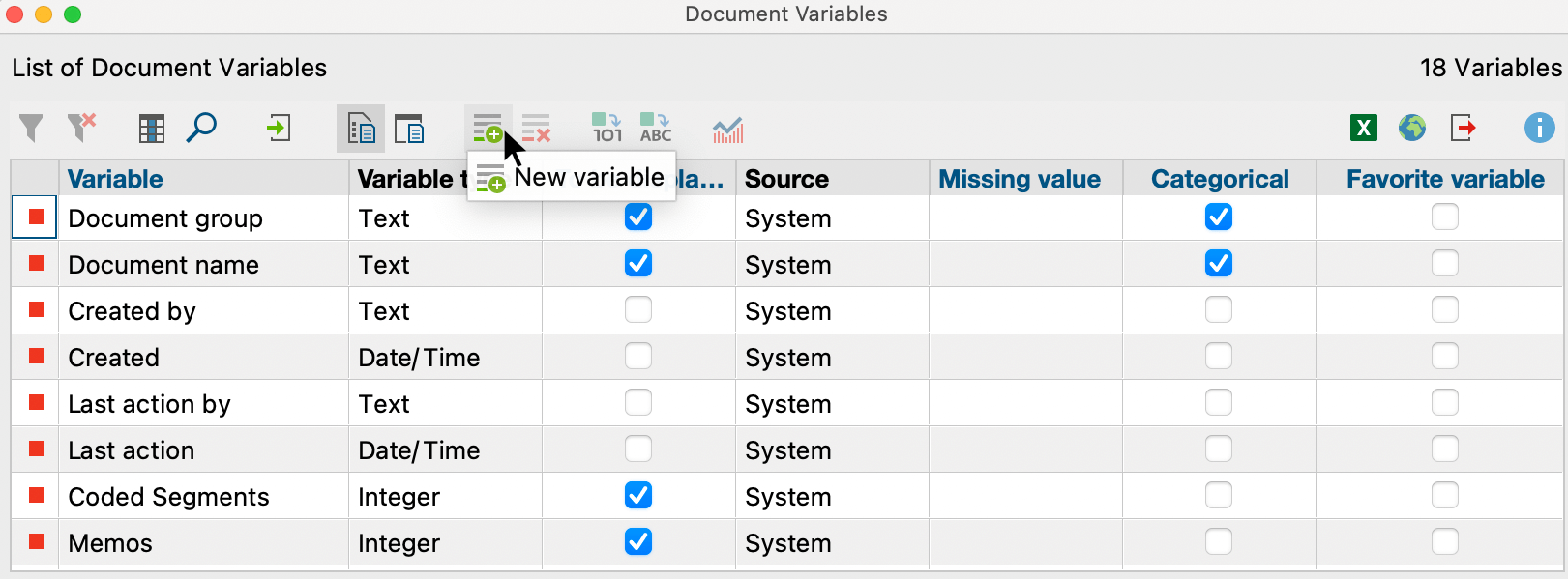Click the import variables green arrow icon
Image resolution: width=1568 pixels, height=579 pixels.
coord(279,128)
